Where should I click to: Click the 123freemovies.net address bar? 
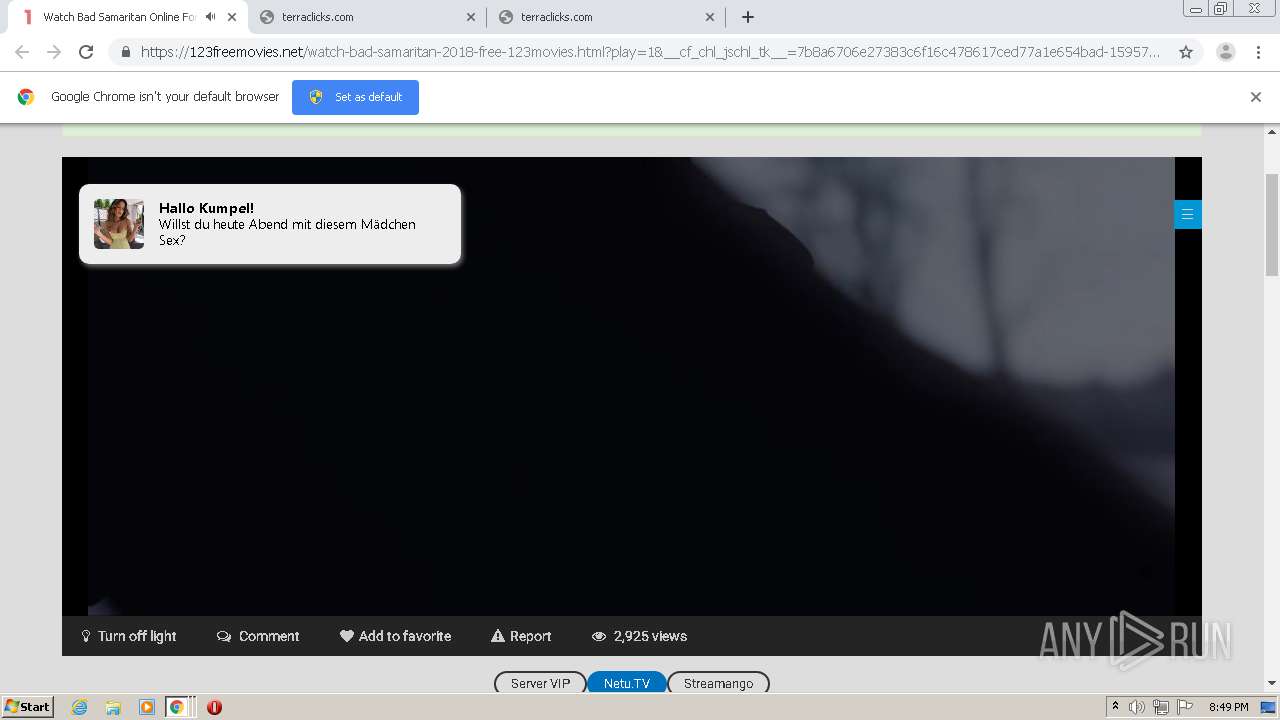tap(650, 52)
